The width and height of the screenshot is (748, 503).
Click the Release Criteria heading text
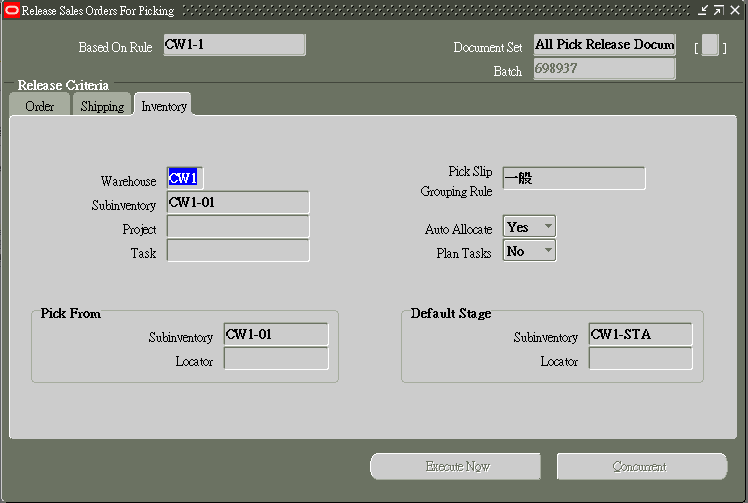[x=63, y=85]
